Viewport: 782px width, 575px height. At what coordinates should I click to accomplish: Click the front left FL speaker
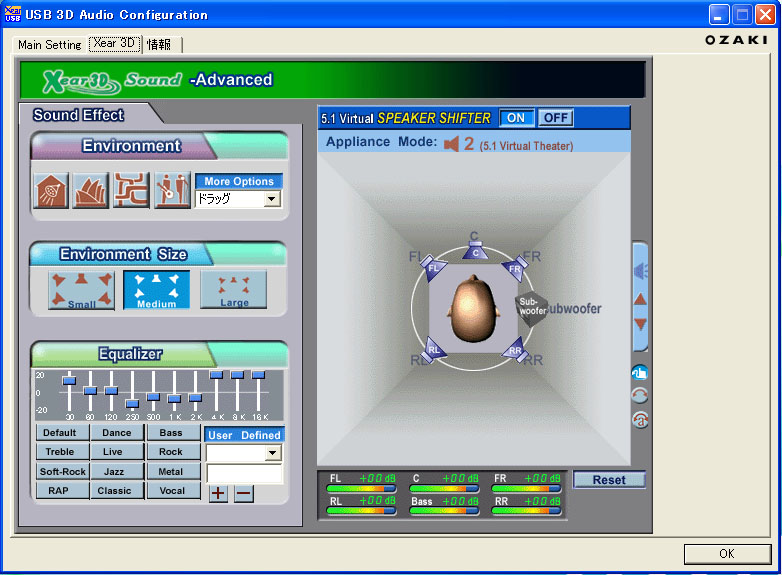coord(434,268)
